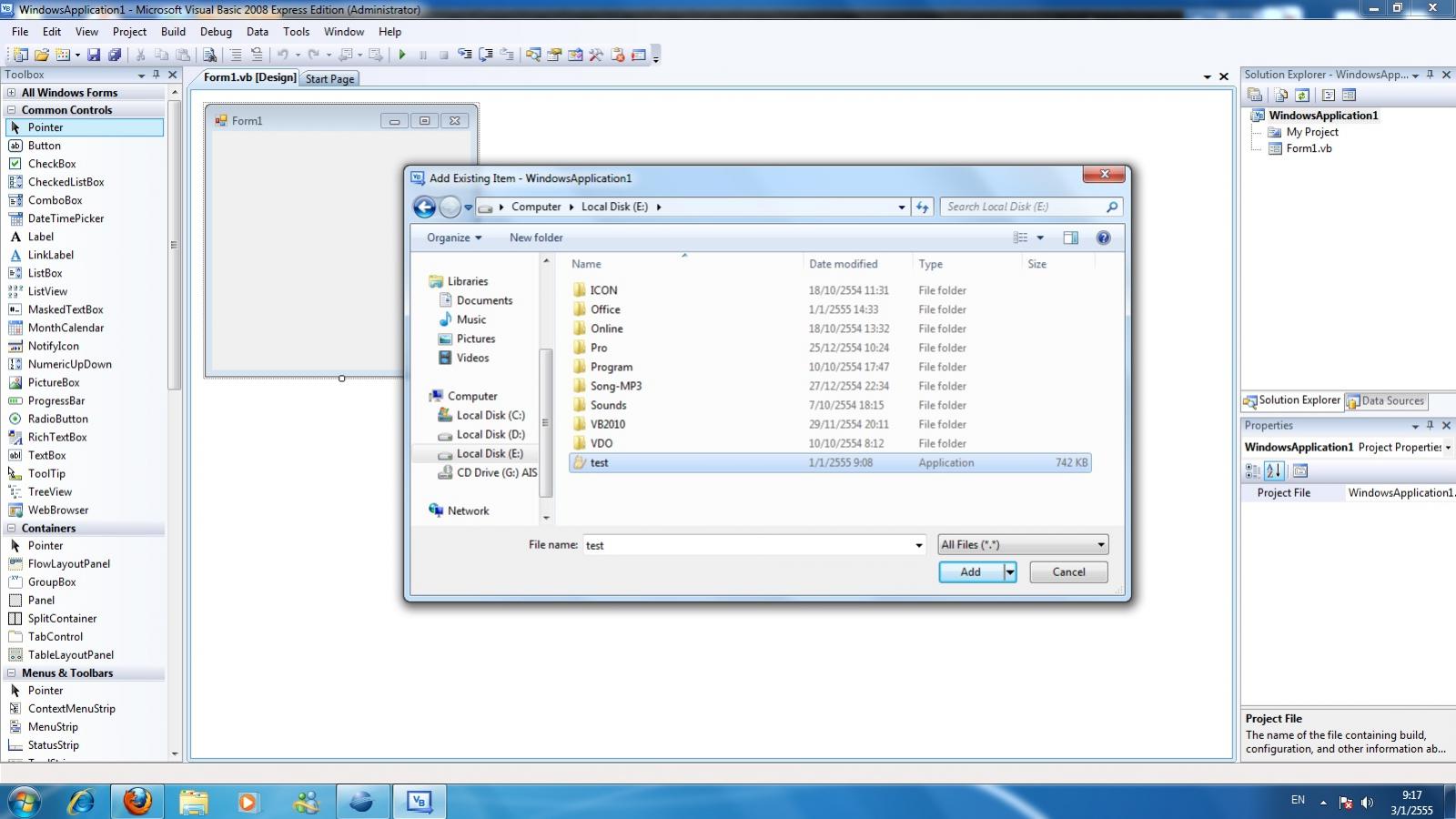Click the dialog Help question-mark icon
This screenshot has height=819, width=1456.
pos(1103,238)
